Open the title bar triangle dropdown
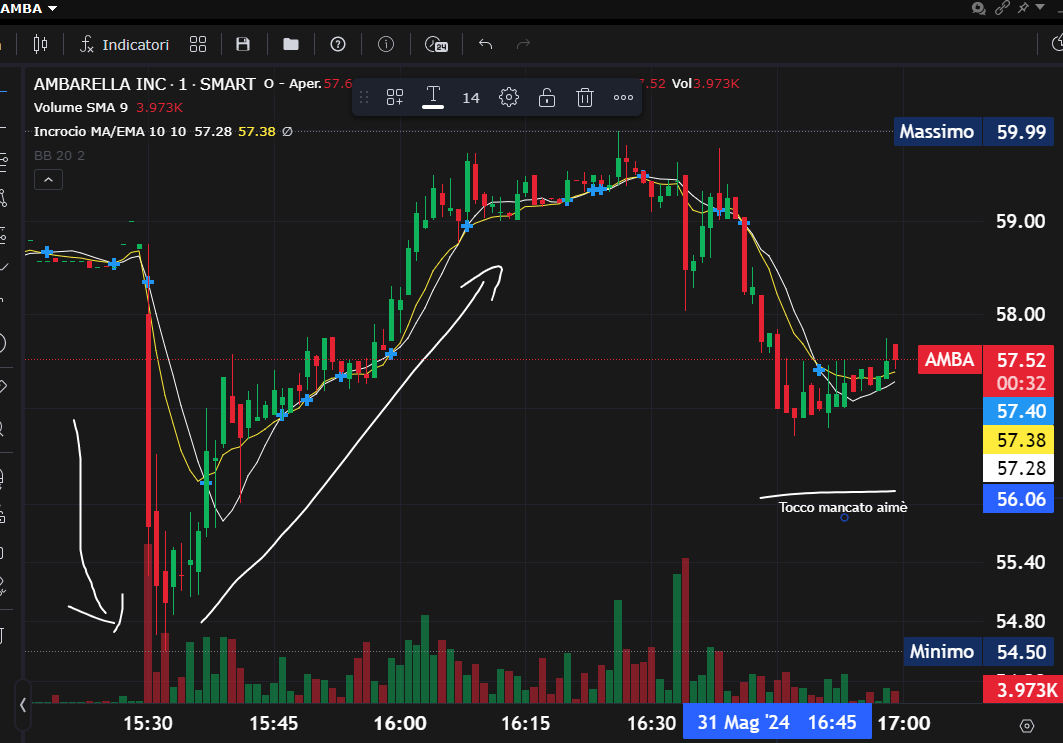This screenshot has height=743, width=1063. click(x=1040, y=7)
